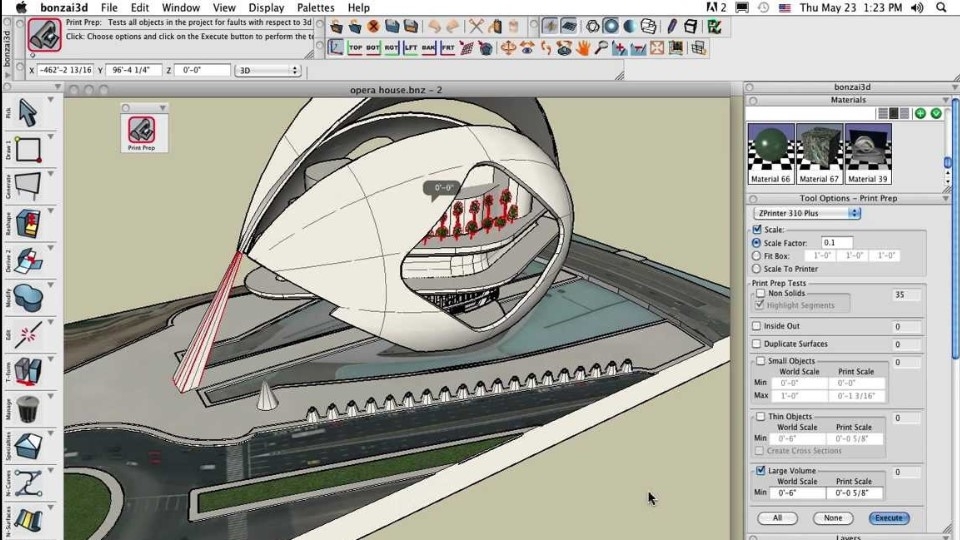The image size is (960, 540).
Task: Click the green plus add material icon
Action: [x=920, y=113]
